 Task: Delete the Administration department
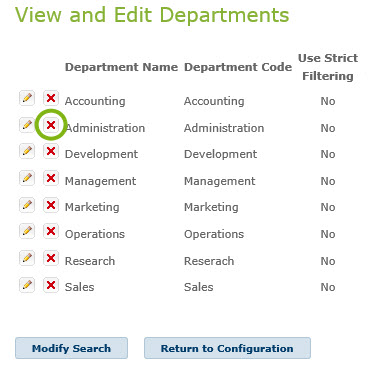click(51, 125)
